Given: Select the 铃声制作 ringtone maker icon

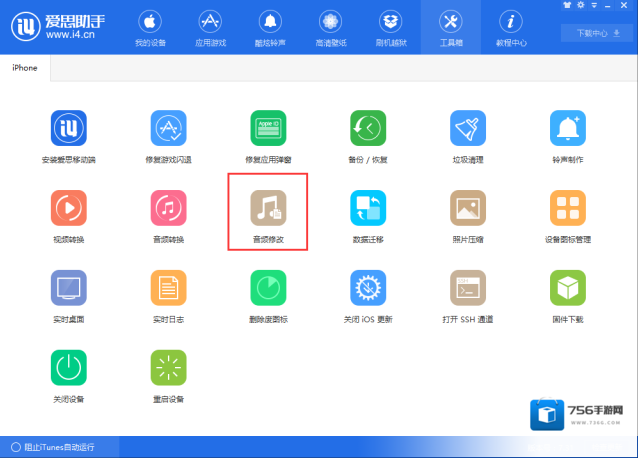Looking at the screenshot, I should coord(568,128).
